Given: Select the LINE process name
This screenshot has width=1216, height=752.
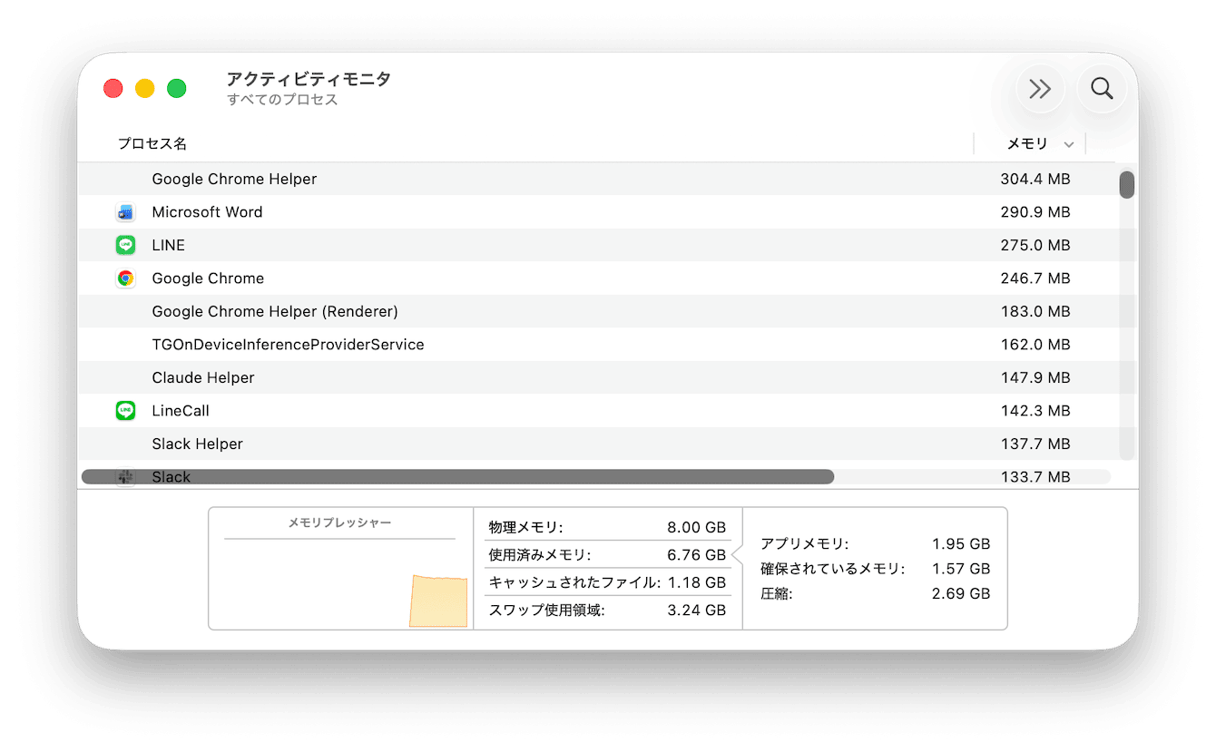Looking at the screenshot, I should [x=168, y=245].
